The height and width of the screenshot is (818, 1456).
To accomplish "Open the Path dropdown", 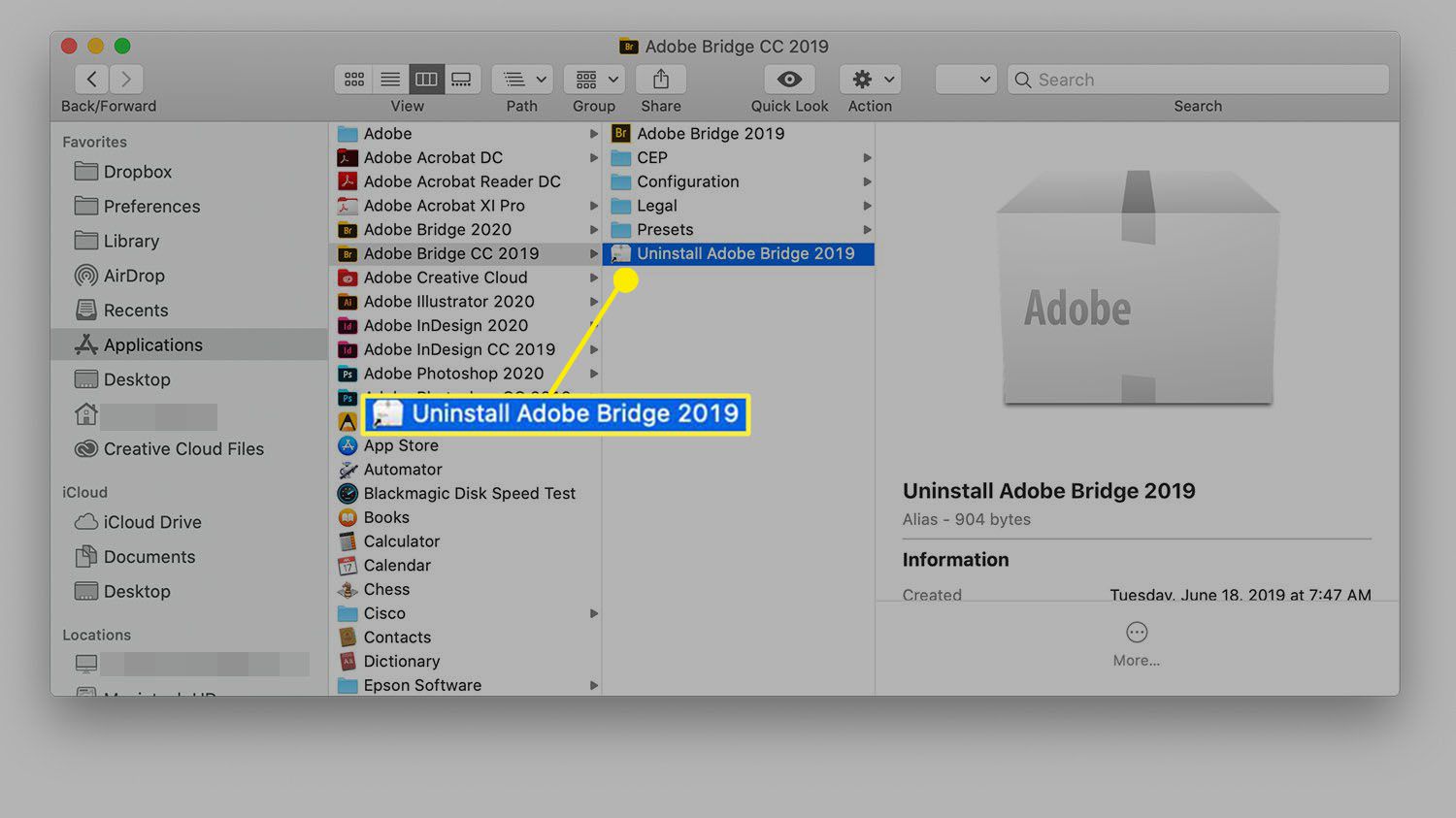I will [x=521, y=79].
